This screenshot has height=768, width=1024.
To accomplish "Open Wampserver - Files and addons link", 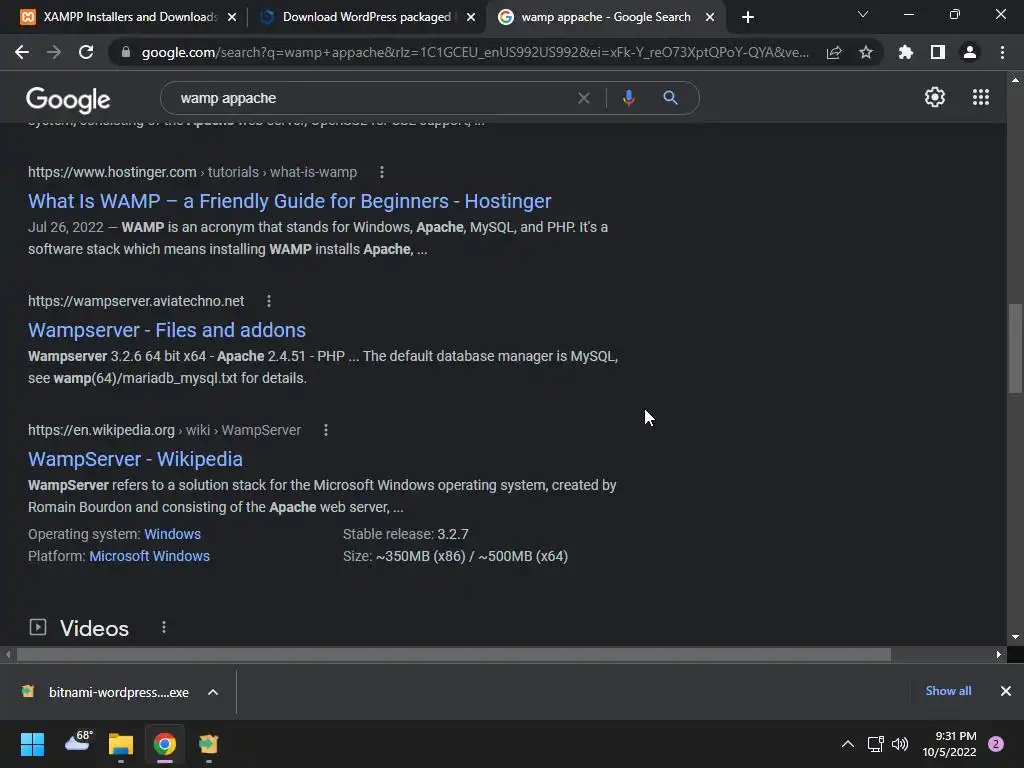I will pos(167,330).
